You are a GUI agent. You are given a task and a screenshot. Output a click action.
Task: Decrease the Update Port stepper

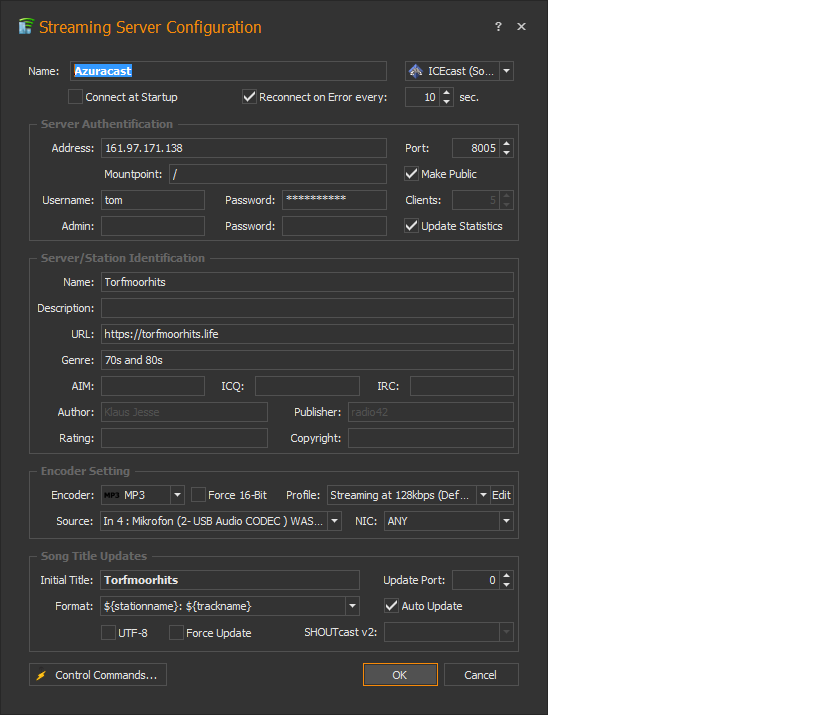click(x=507, y=584)
